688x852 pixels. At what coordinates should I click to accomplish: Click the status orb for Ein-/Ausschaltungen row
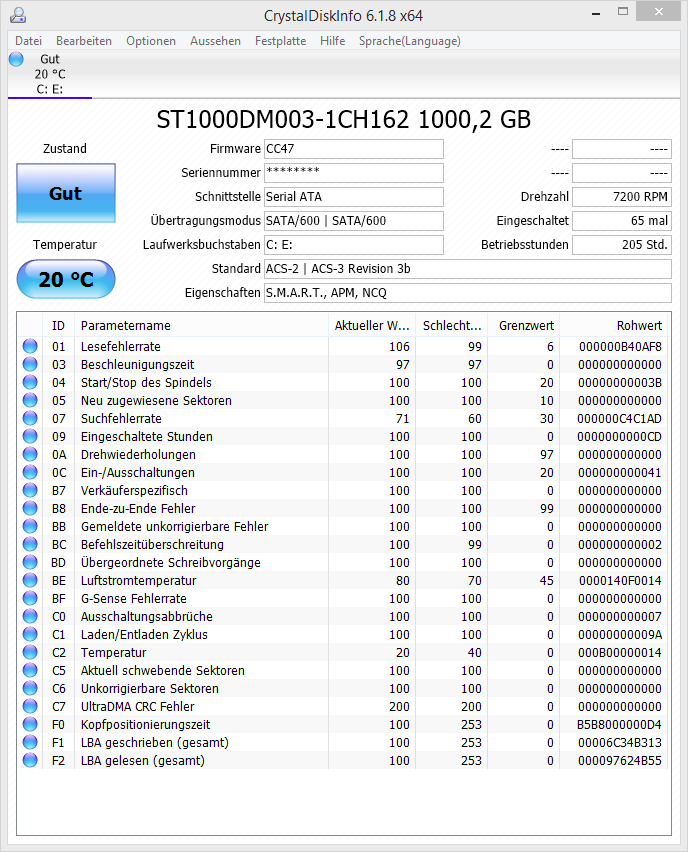(x=30, y=472)
